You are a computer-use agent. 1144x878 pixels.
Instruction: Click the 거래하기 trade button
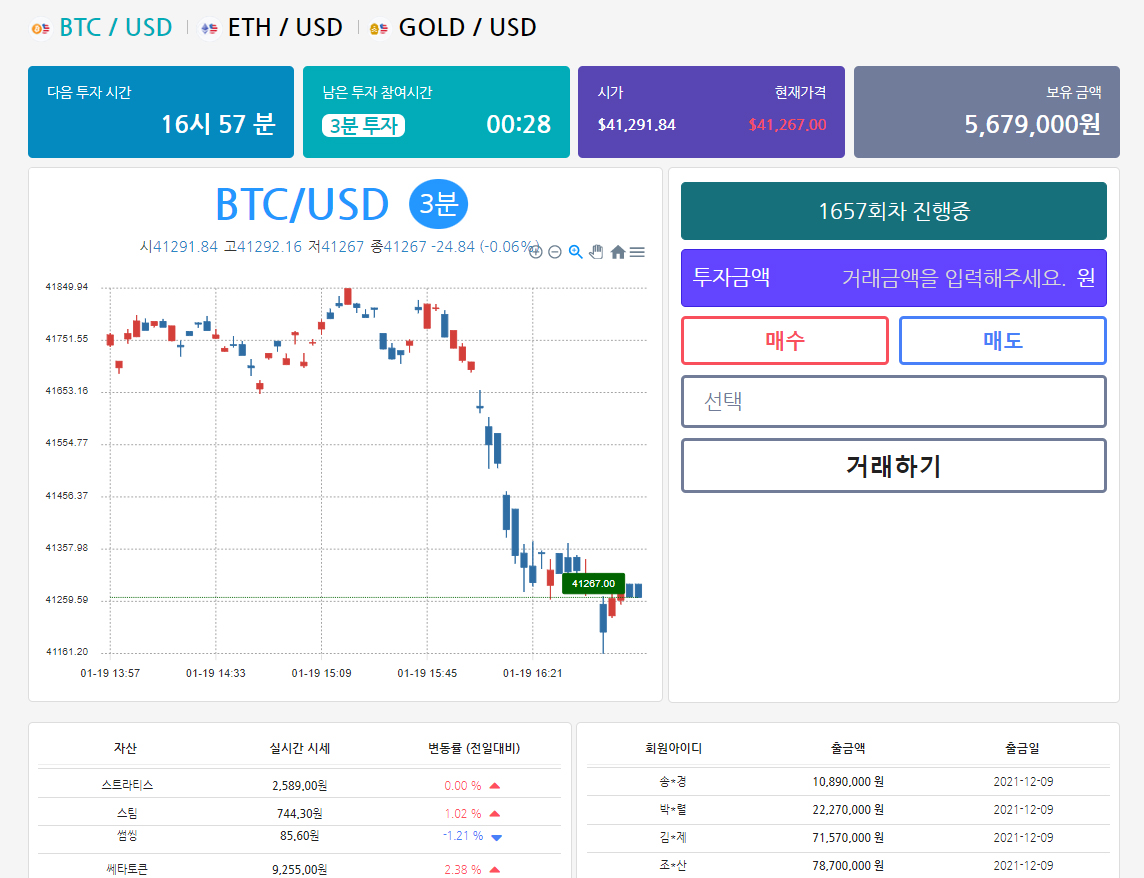[894, 466]
